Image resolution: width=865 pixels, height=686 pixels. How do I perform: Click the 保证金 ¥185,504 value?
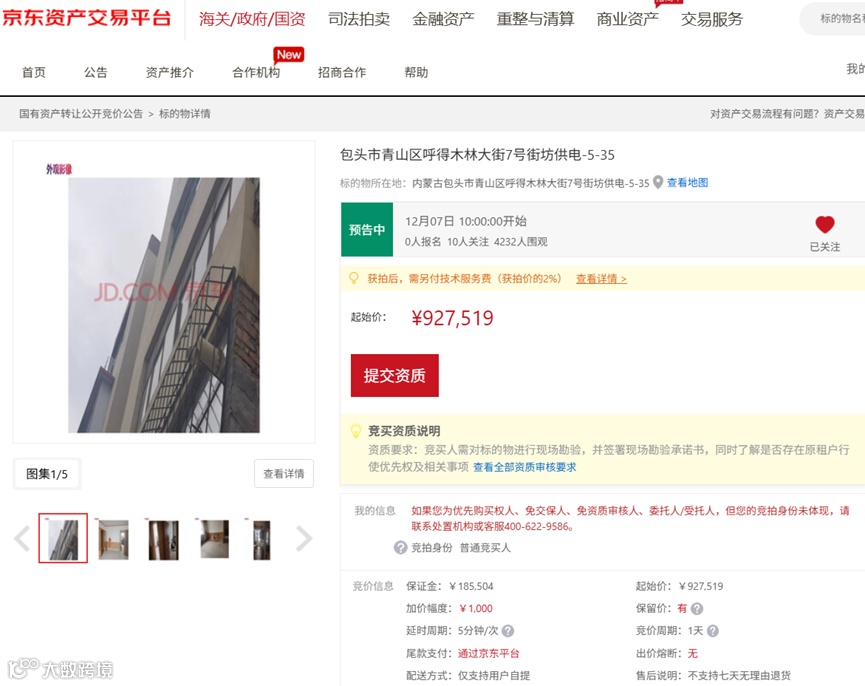471,586
